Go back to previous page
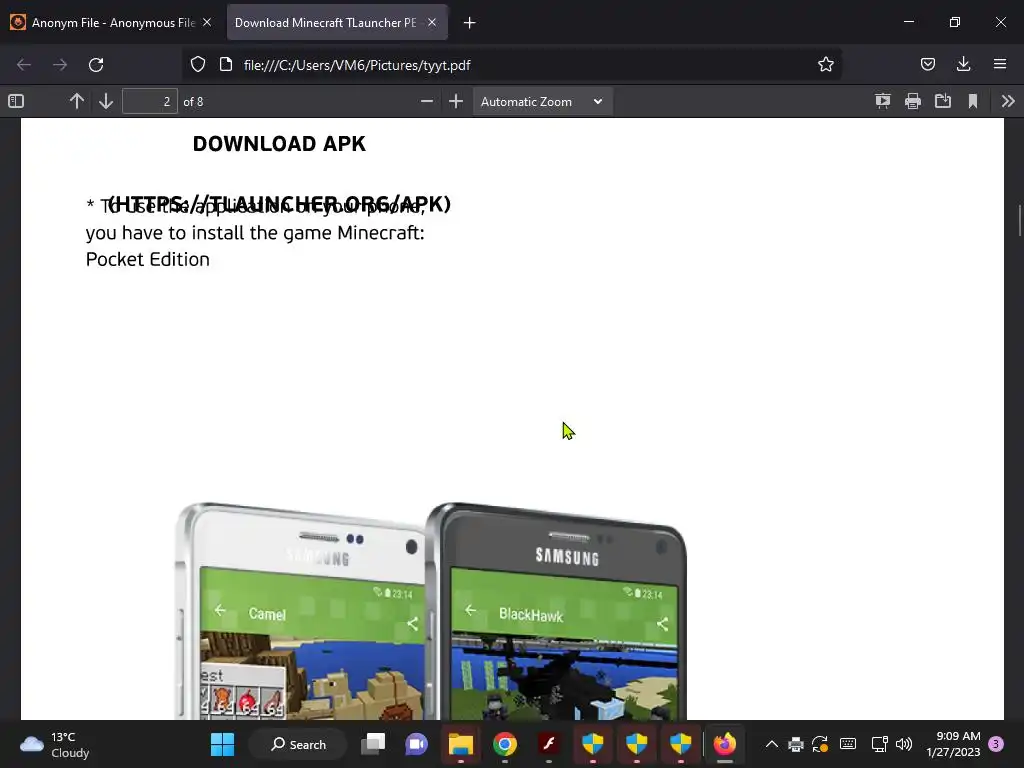1024x768 pixels. click(x=24, y=65)
